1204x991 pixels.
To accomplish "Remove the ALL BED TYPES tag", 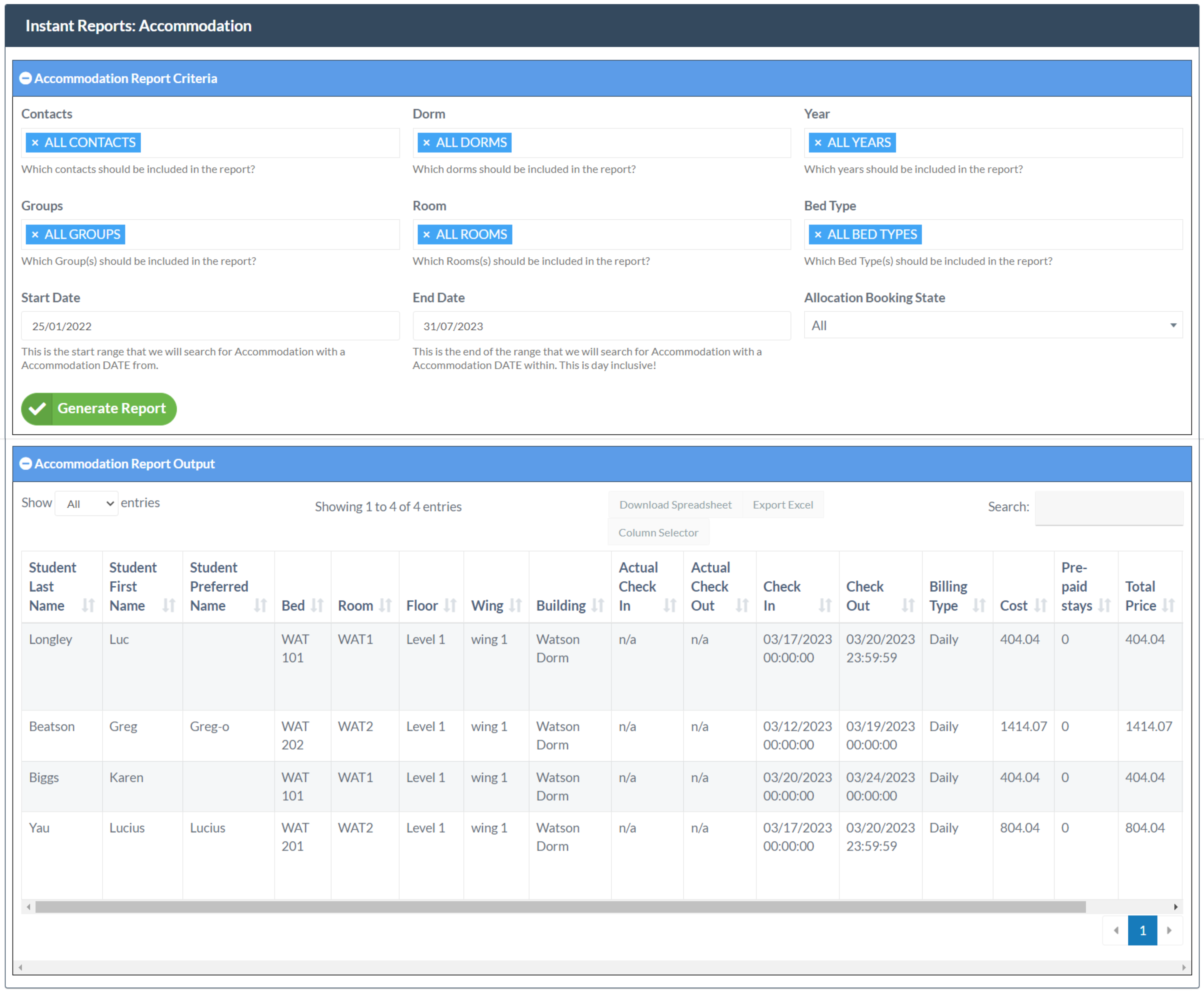I will 818,235.
